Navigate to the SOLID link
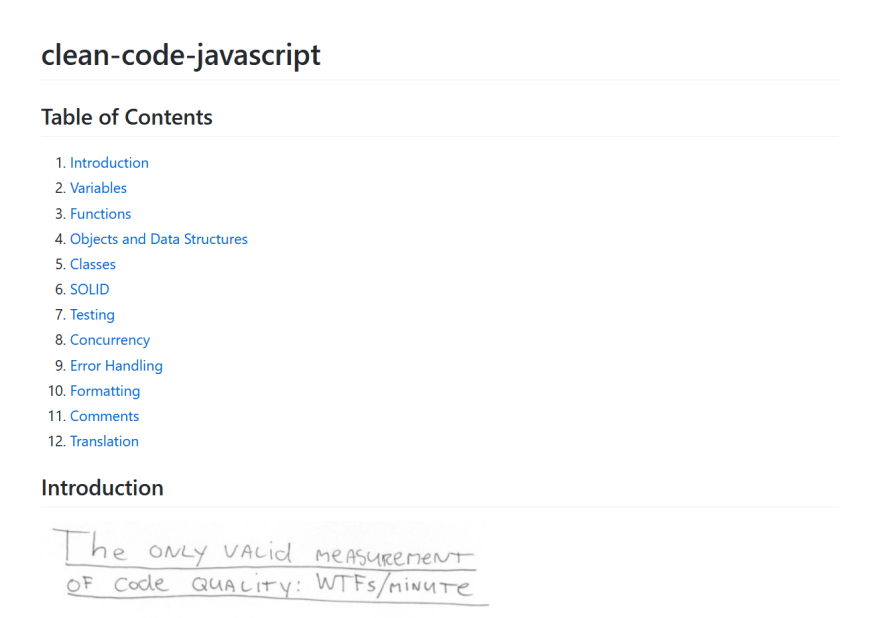The width and height of the screenshot is (880, 618). tap(89, 289)
